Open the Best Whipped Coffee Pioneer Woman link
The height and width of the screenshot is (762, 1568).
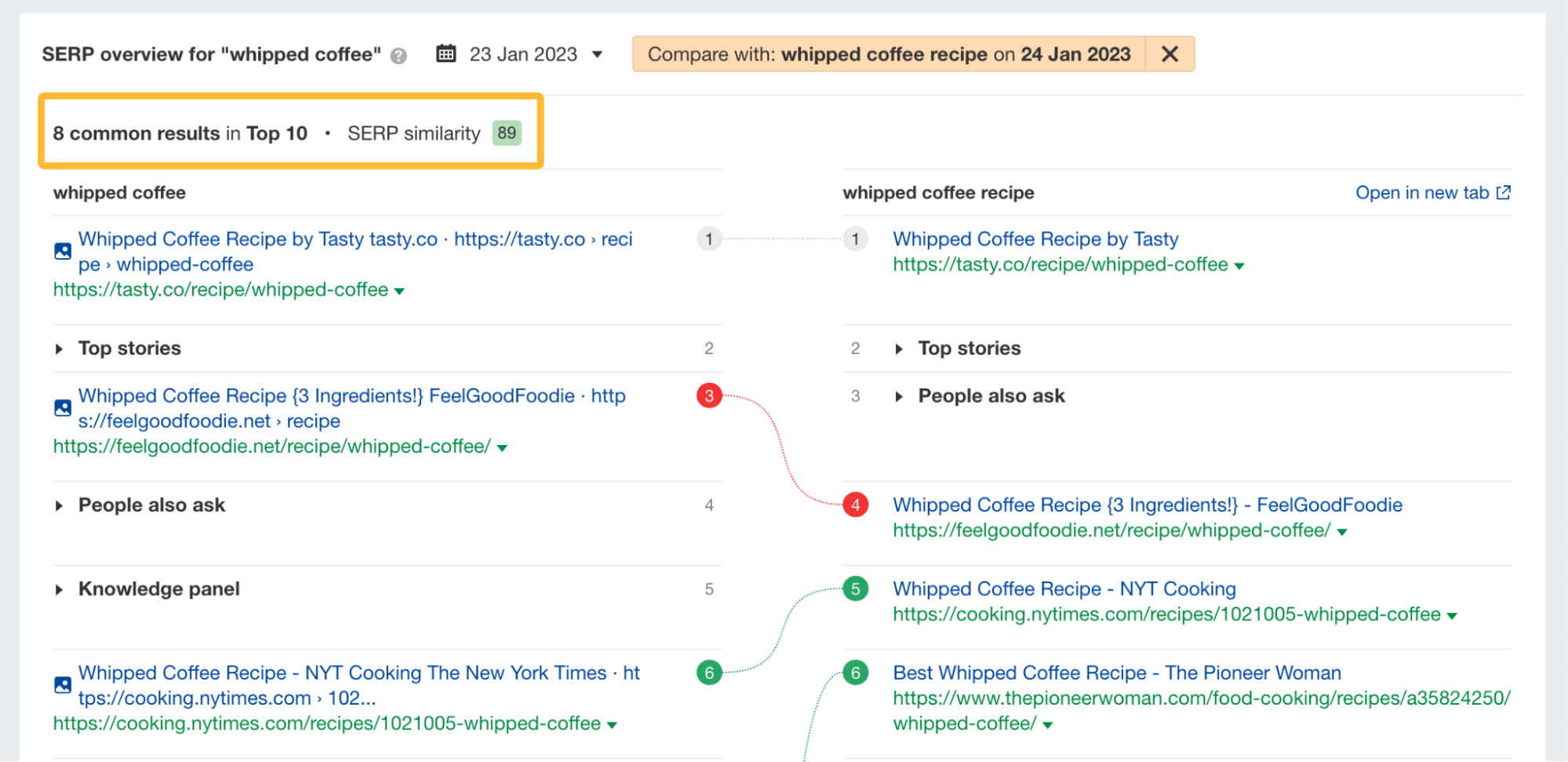click(1117, 673)
